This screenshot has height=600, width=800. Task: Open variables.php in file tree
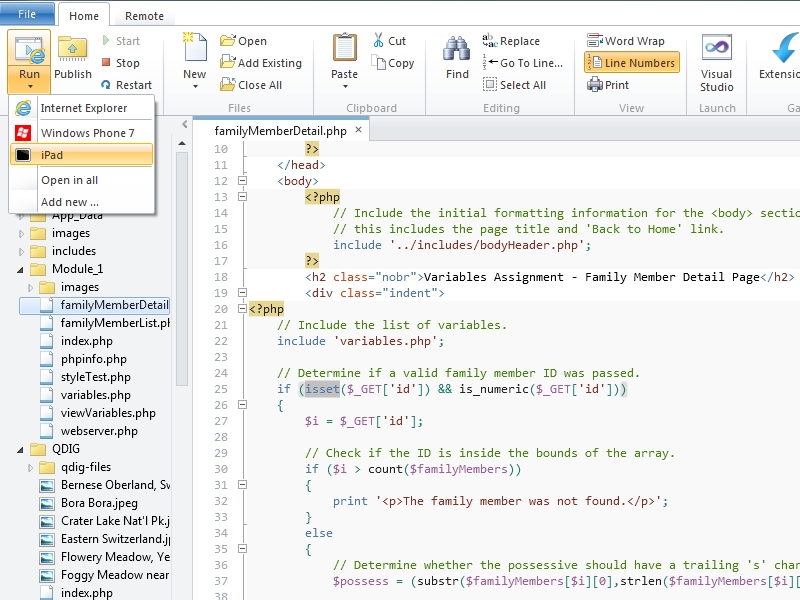point(96,395)
